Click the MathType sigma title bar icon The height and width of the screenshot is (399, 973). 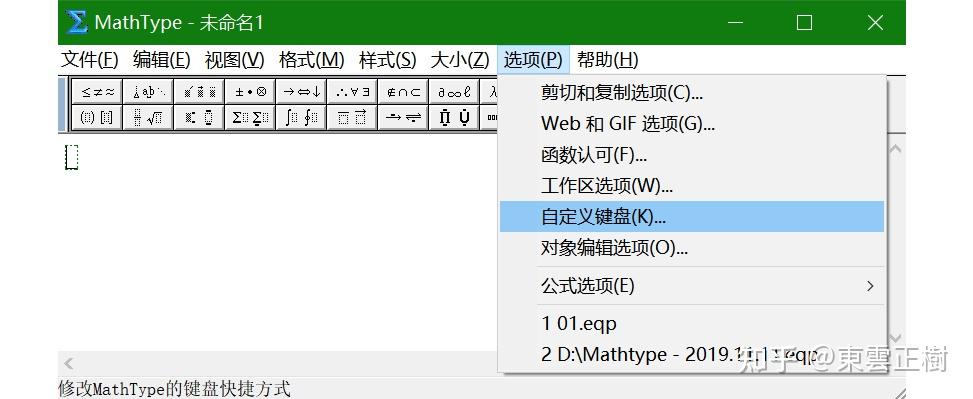77,22
